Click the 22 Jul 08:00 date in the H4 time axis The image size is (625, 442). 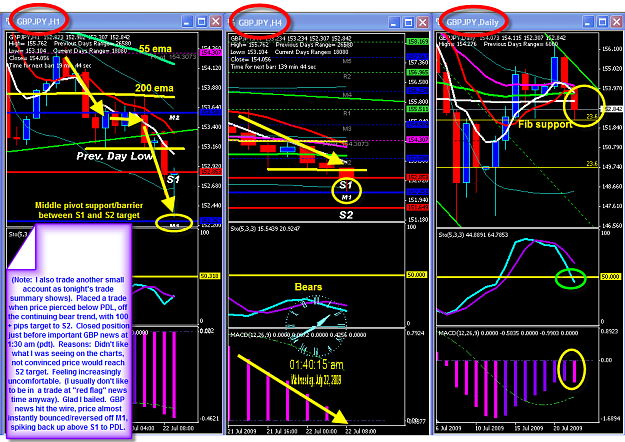point(360,432)
